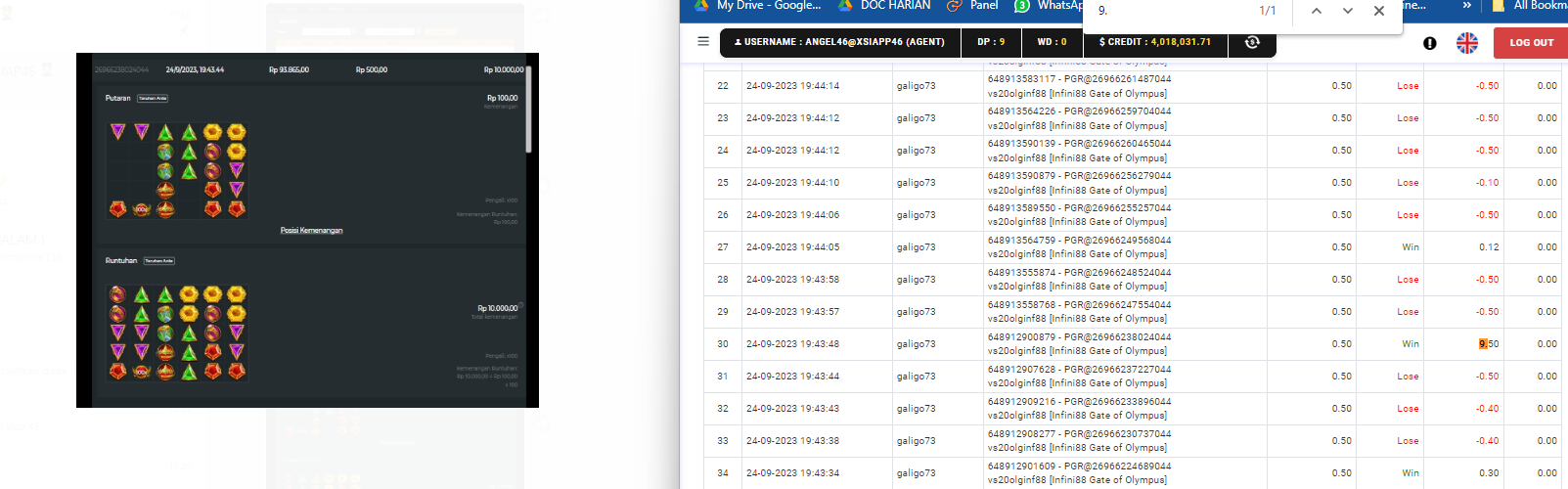Click the Posisi Kemenangan link
This screenshot has height=489, width=1568.
coord(311,231)
